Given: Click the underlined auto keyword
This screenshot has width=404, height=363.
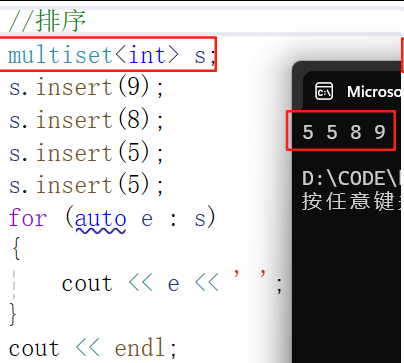Looking at the screenshot, I should tap(100, 219).
